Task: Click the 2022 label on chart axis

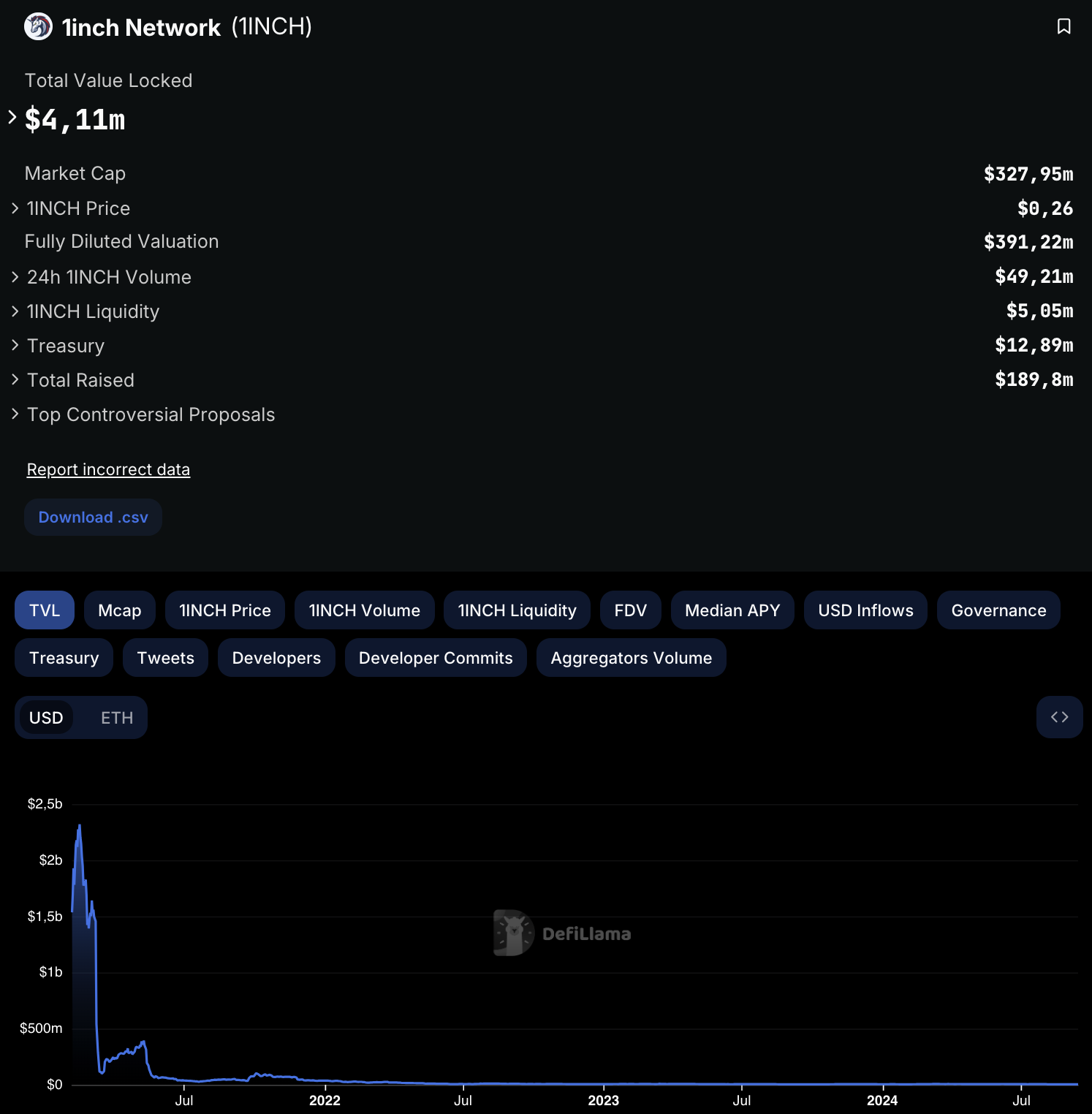Action: pyautogui.click(x=325, y=1100)
